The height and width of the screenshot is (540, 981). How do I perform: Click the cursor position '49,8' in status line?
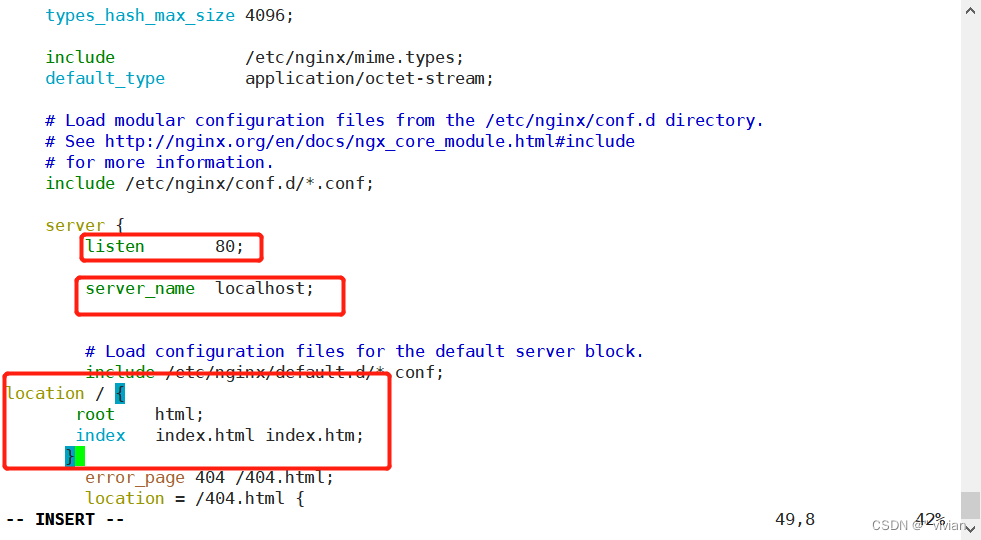pos(795,519)
